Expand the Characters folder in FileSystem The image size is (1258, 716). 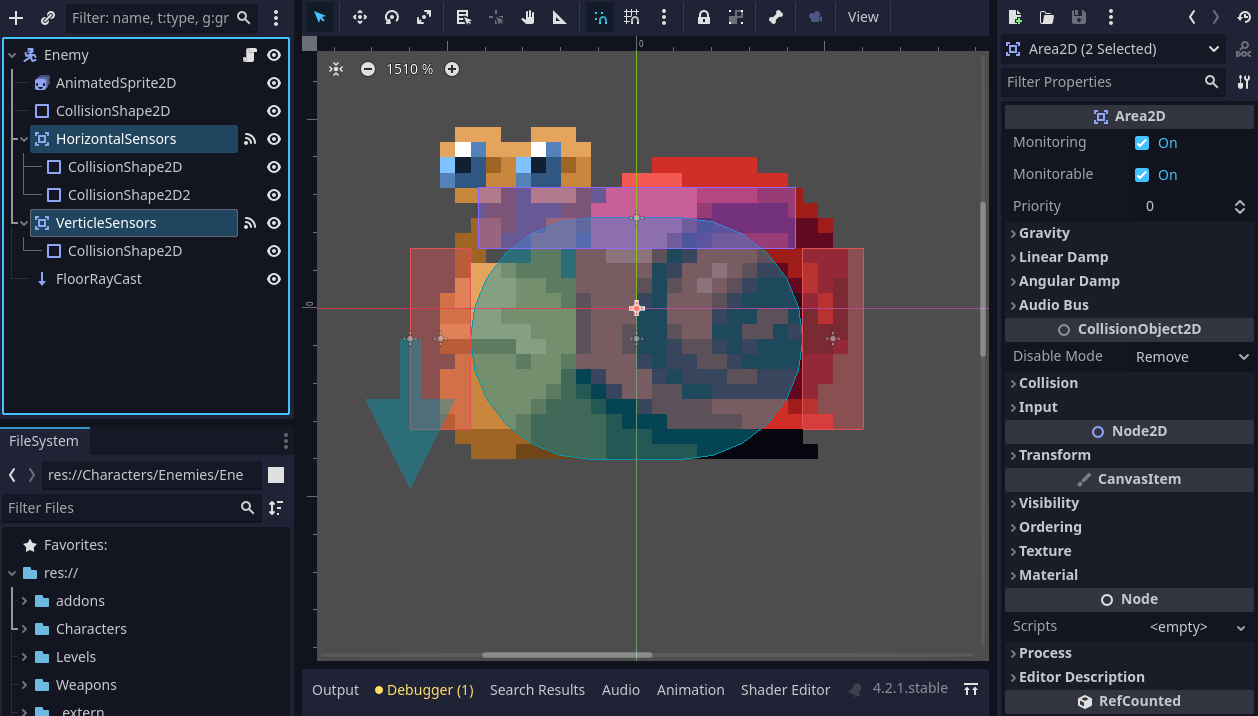(x=22, y=628)
